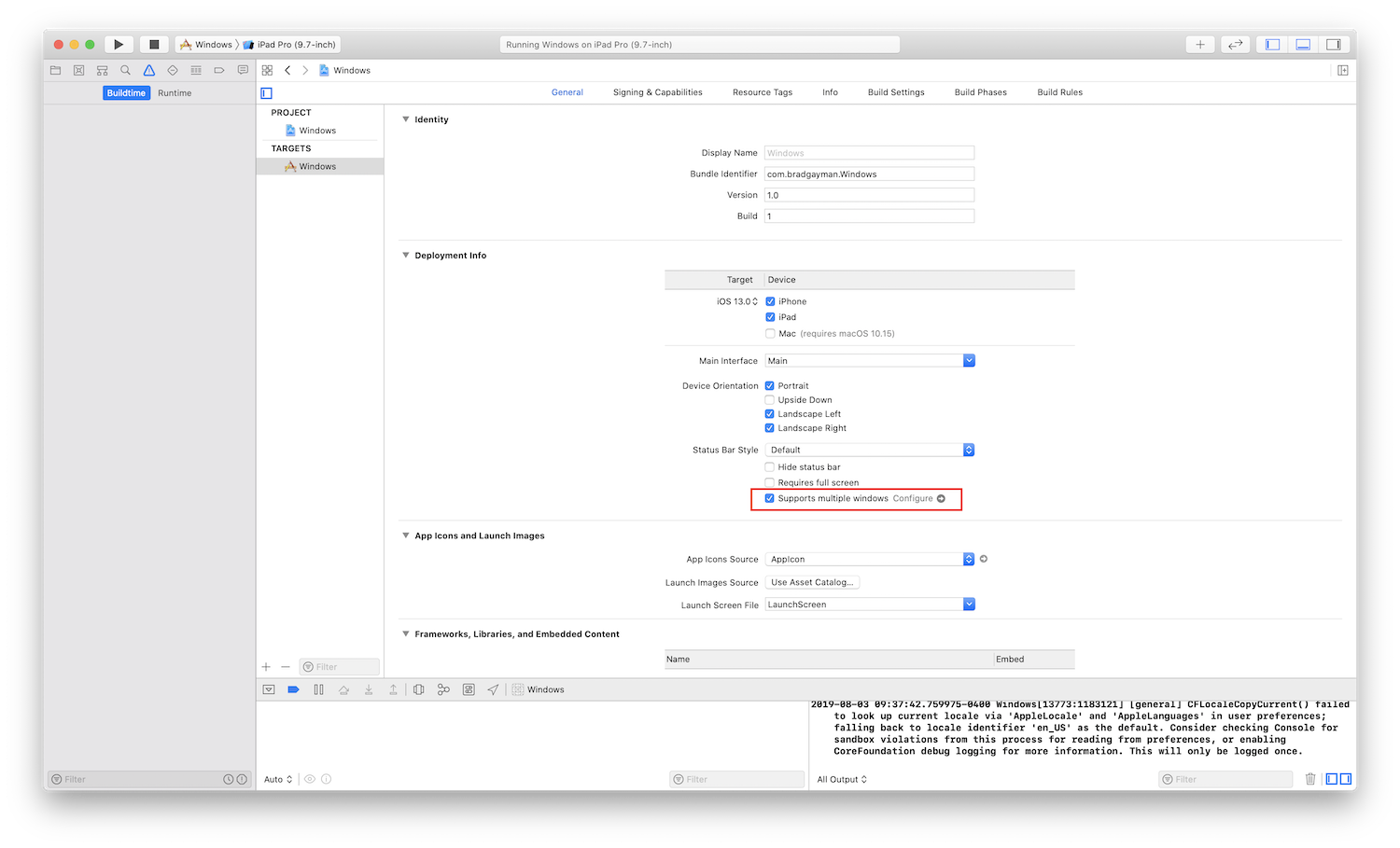
Task: Open the Build Phases tab
Action: click(981, 92)
